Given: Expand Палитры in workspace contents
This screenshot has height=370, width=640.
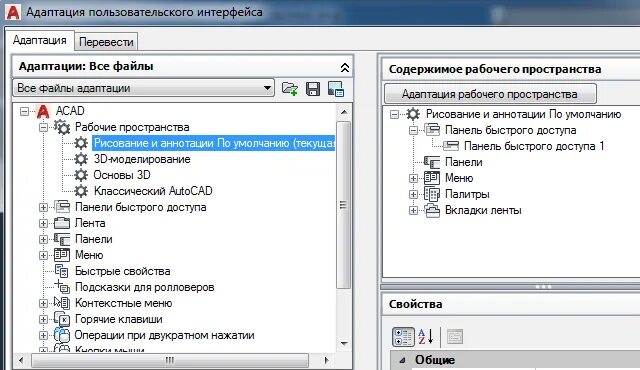Looking at the screenshot, I should [x=413, y=195].
